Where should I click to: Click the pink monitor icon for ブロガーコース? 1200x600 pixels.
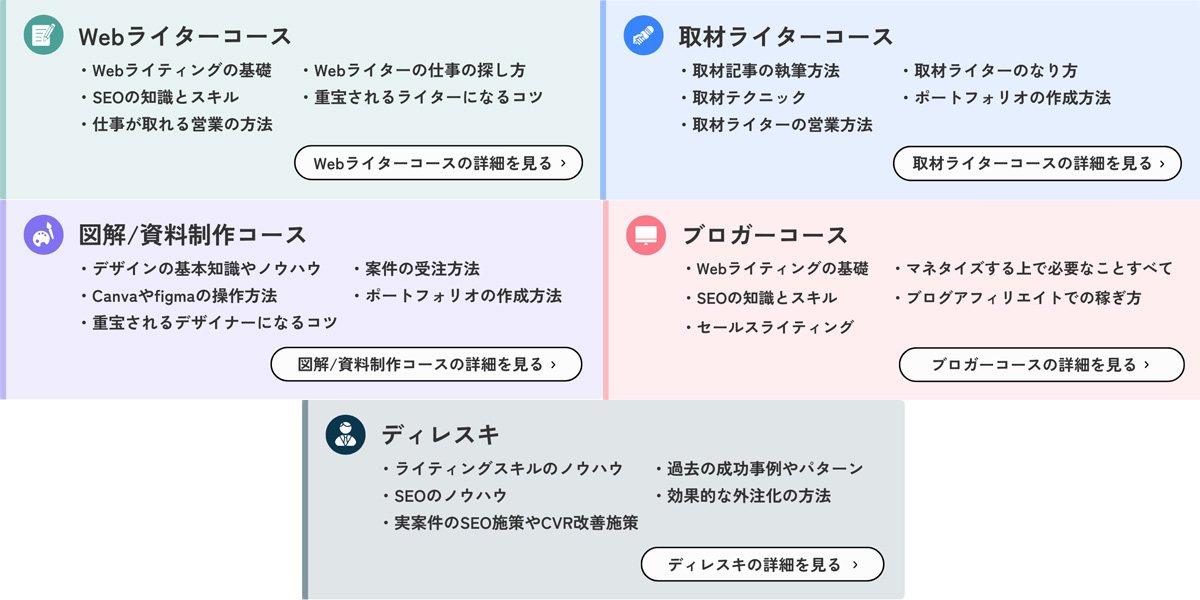[x=646, y=235]
